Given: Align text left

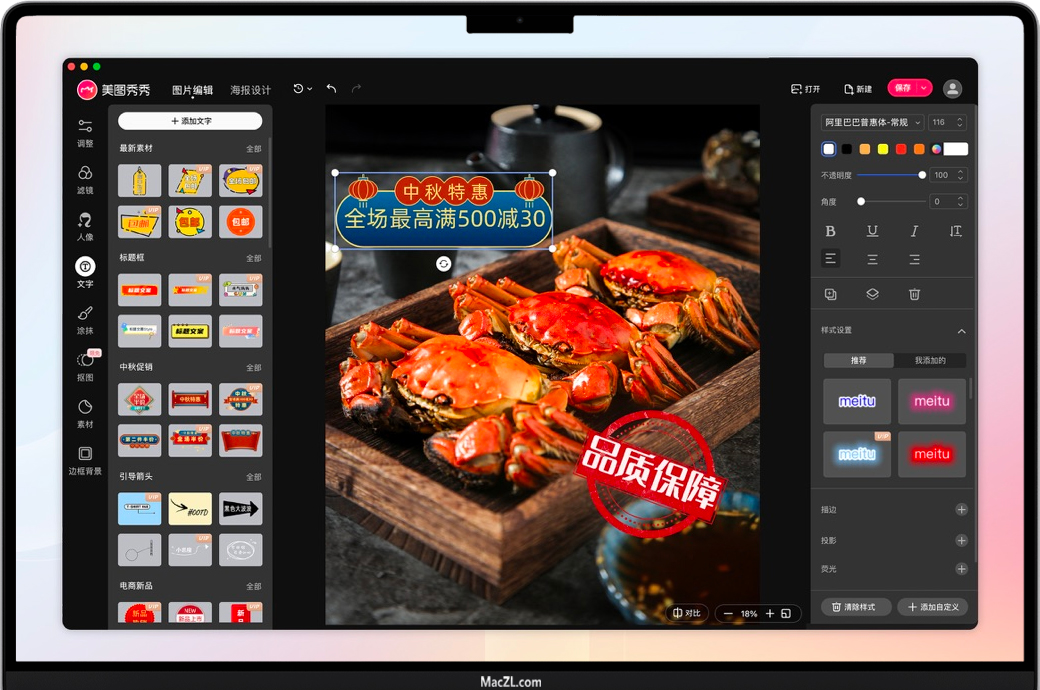Looking at the screenshot, I should (x=830, y=259).
